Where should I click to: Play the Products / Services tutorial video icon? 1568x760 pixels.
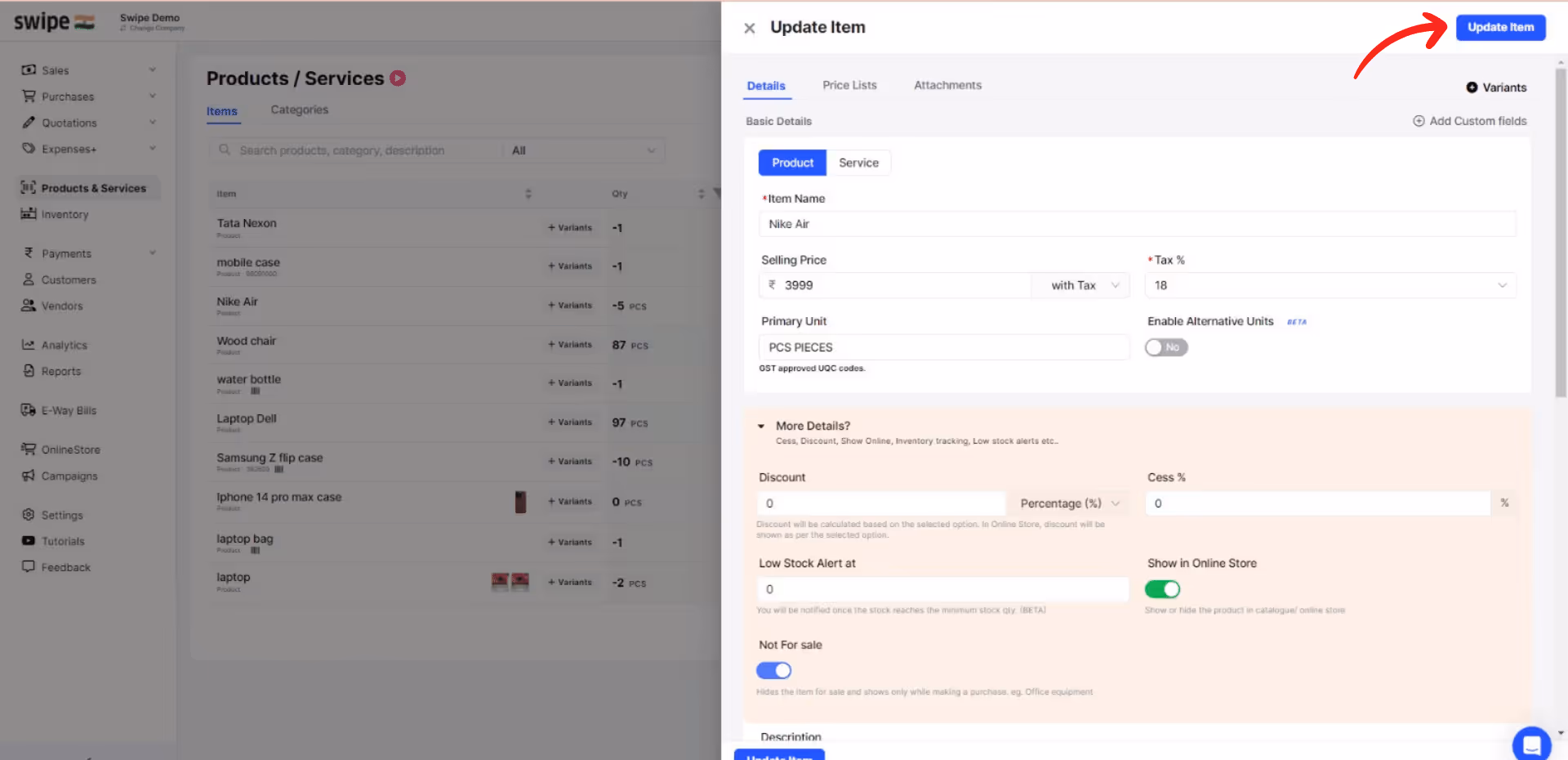tap(398, 78)
